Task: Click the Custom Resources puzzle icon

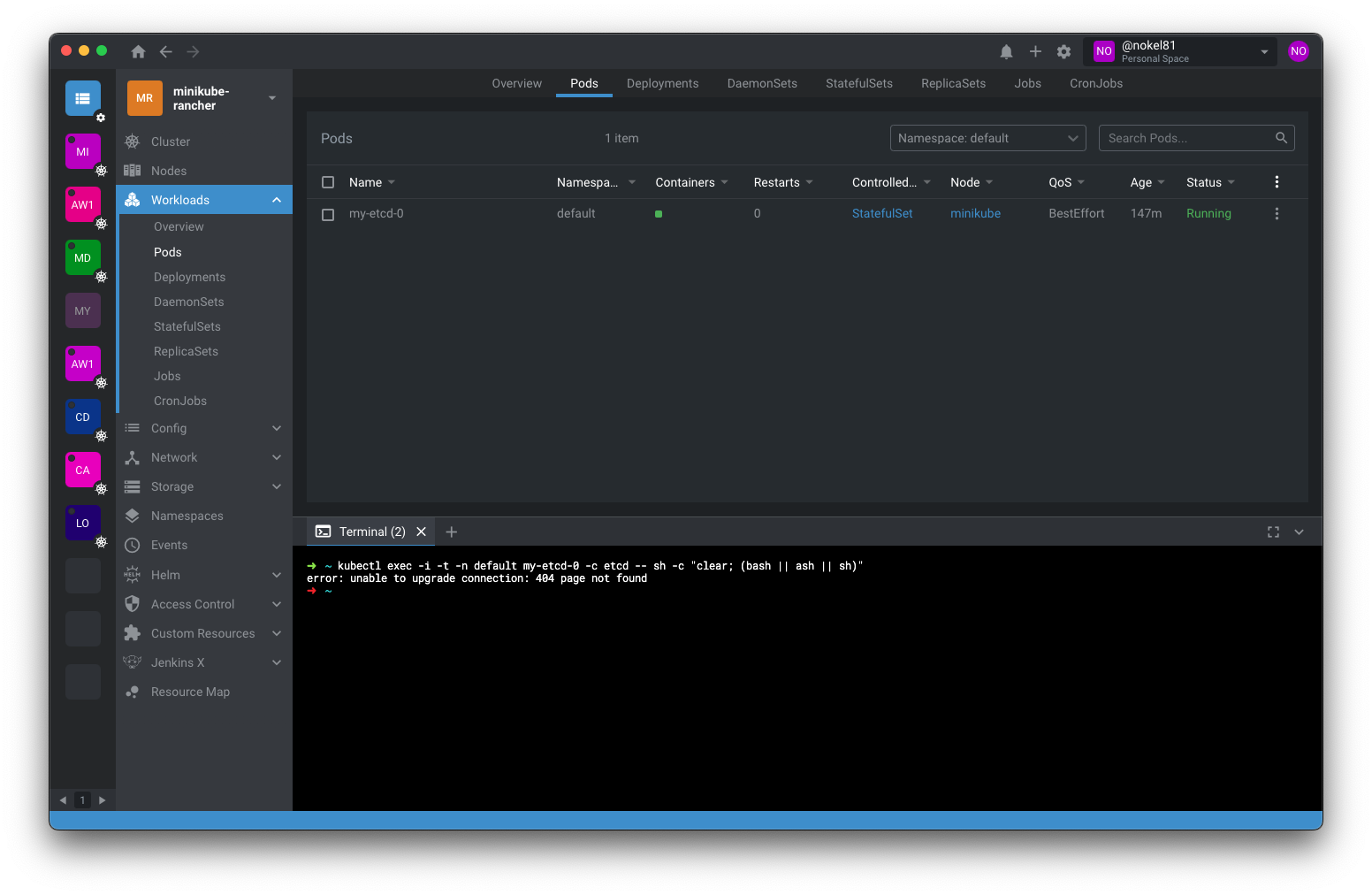Action: pos(132,633)
